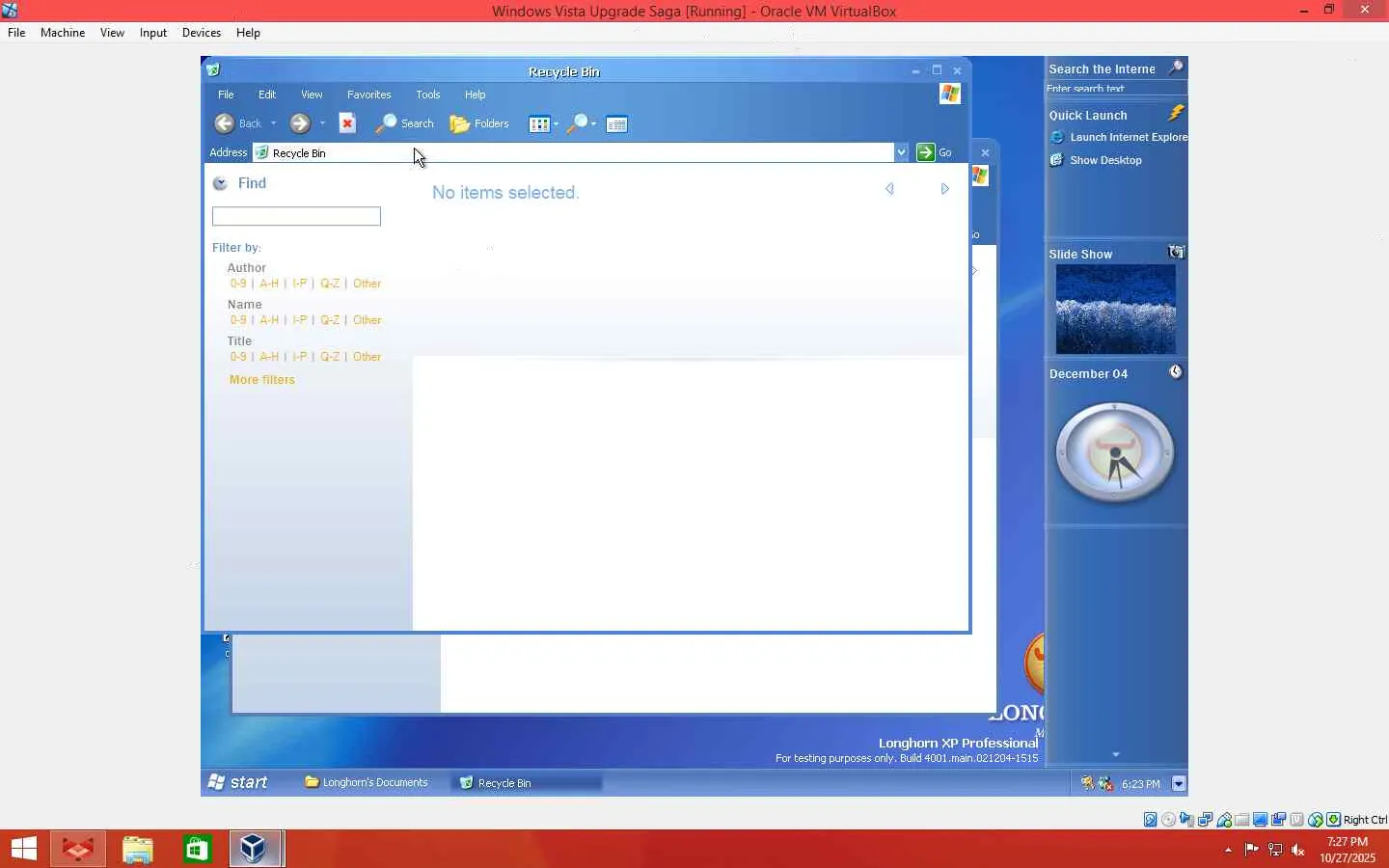Image resolution: width=1389 pixels, height=868 pixels.
Task: Click Show Desktop in Quick Launch
Action: [1096, 160]
